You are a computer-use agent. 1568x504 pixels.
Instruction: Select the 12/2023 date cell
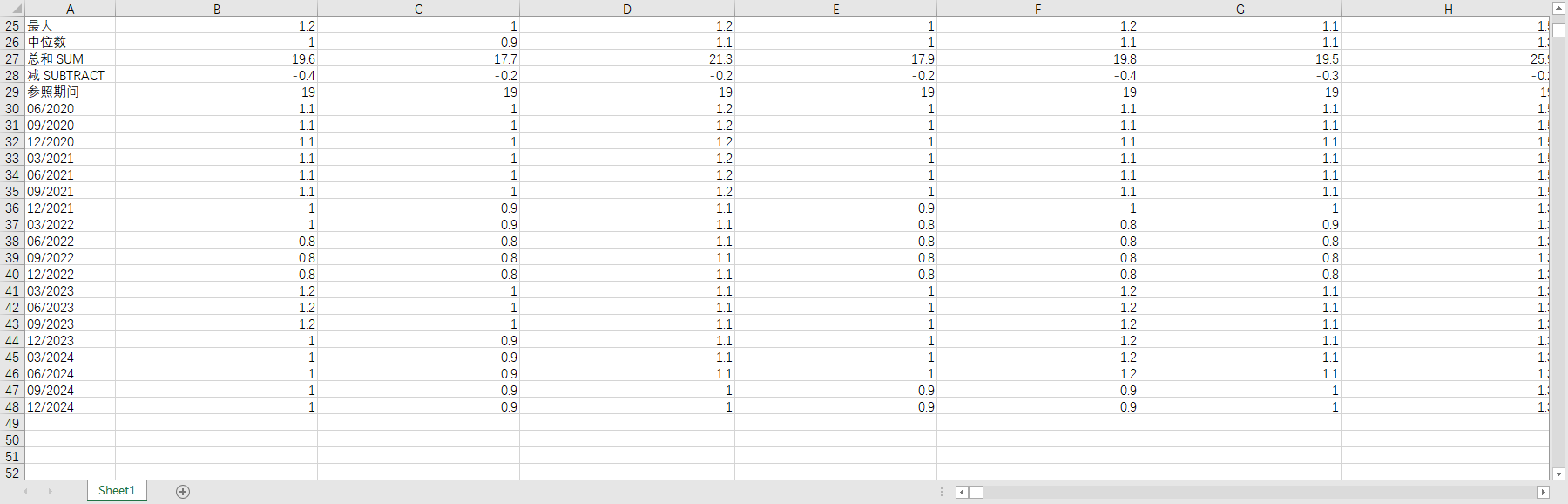(x=71, y=341)
